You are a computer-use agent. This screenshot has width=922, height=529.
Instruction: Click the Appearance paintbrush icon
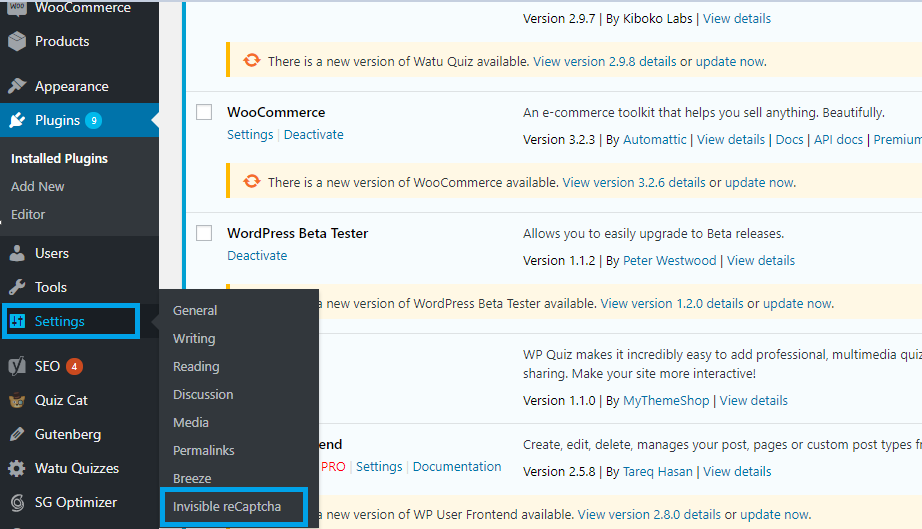tap(16, 86)
